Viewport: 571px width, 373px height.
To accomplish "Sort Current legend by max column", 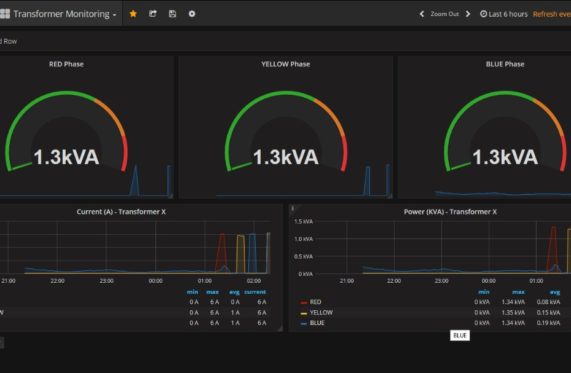I will tap(213, 292).
